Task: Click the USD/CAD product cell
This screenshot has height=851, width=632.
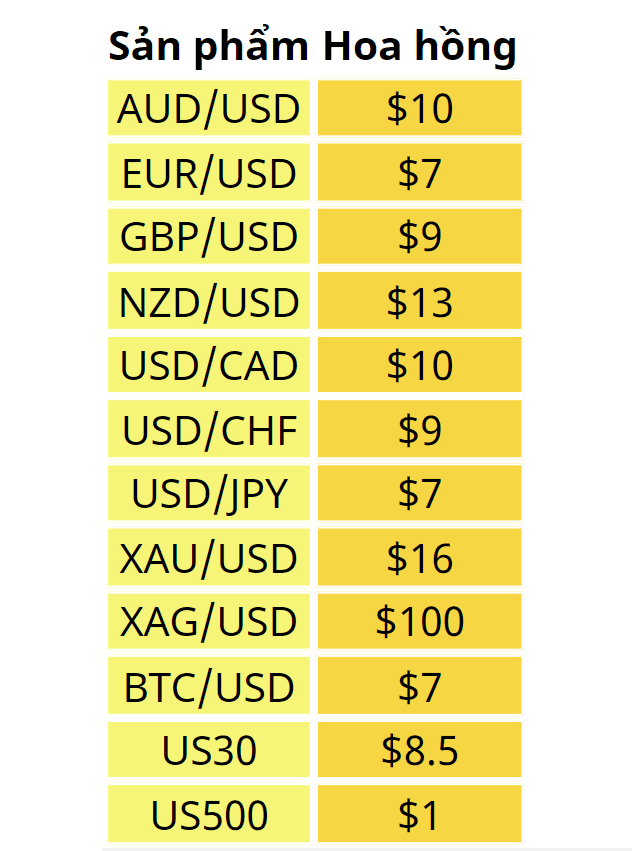Action: pos(209,366)
